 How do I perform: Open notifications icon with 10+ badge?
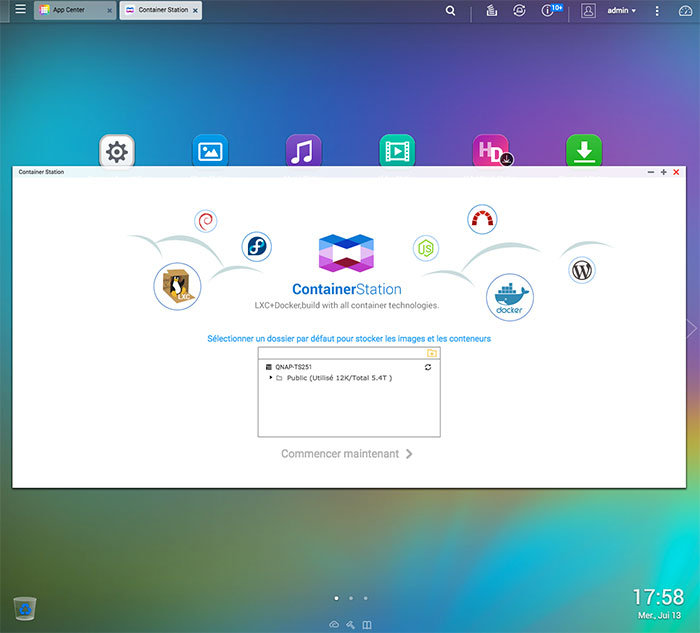click(x=550, y=10)
